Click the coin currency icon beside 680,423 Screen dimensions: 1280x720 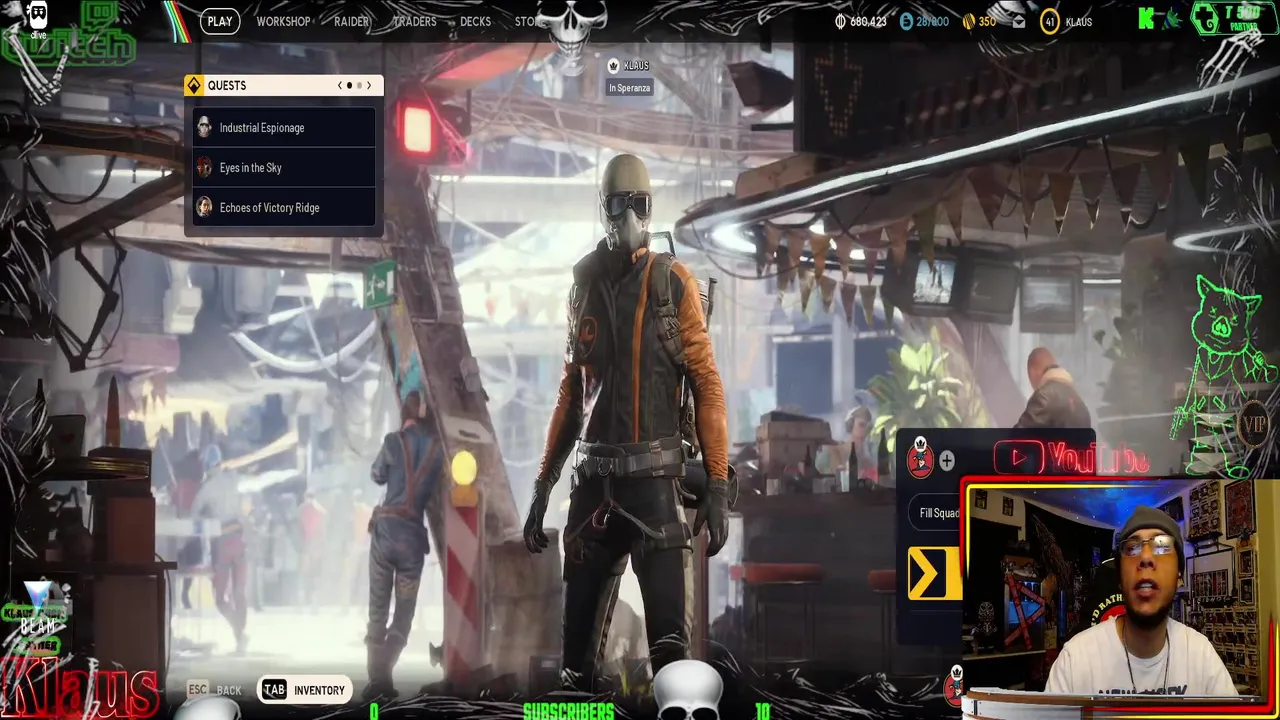click(840, 21)
